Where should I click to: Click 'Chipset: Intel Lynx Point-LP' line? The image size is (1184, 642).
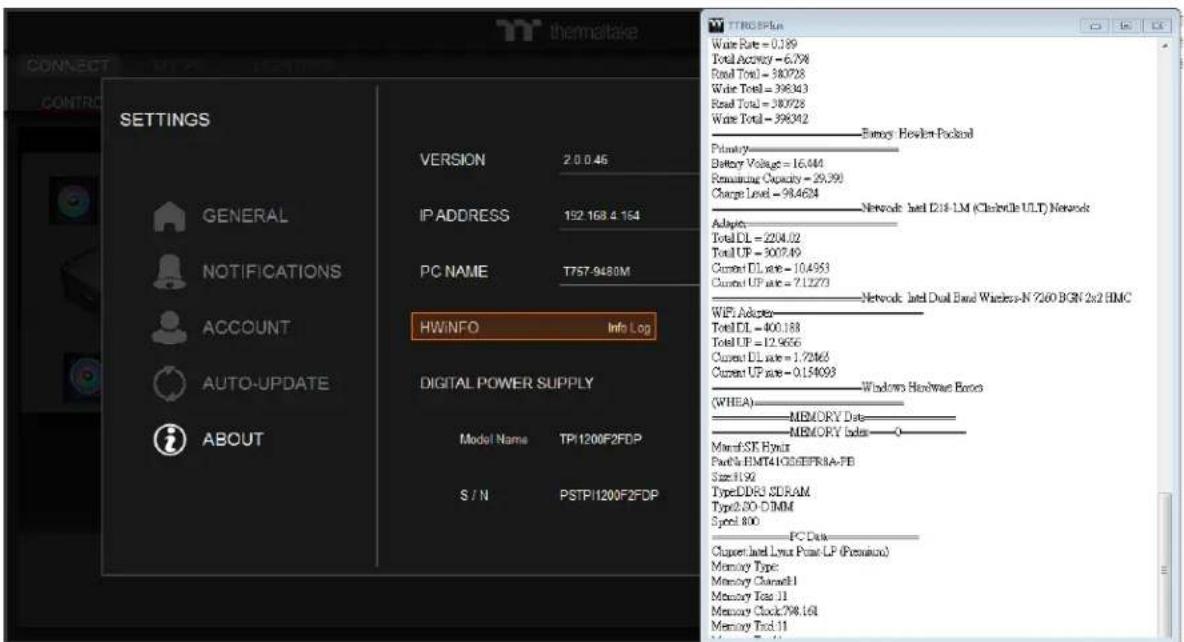pos(800,551)
